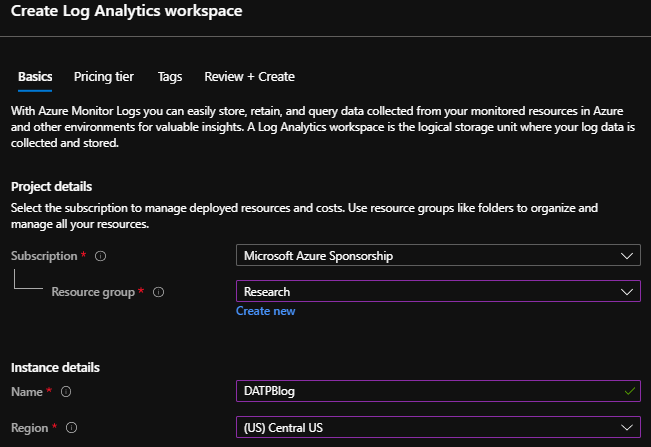Image resolution: width=651 pixels, height=447 pixels.
Task: Click the chevron arrow on Resource group dropdown
Action: [627, 292]
